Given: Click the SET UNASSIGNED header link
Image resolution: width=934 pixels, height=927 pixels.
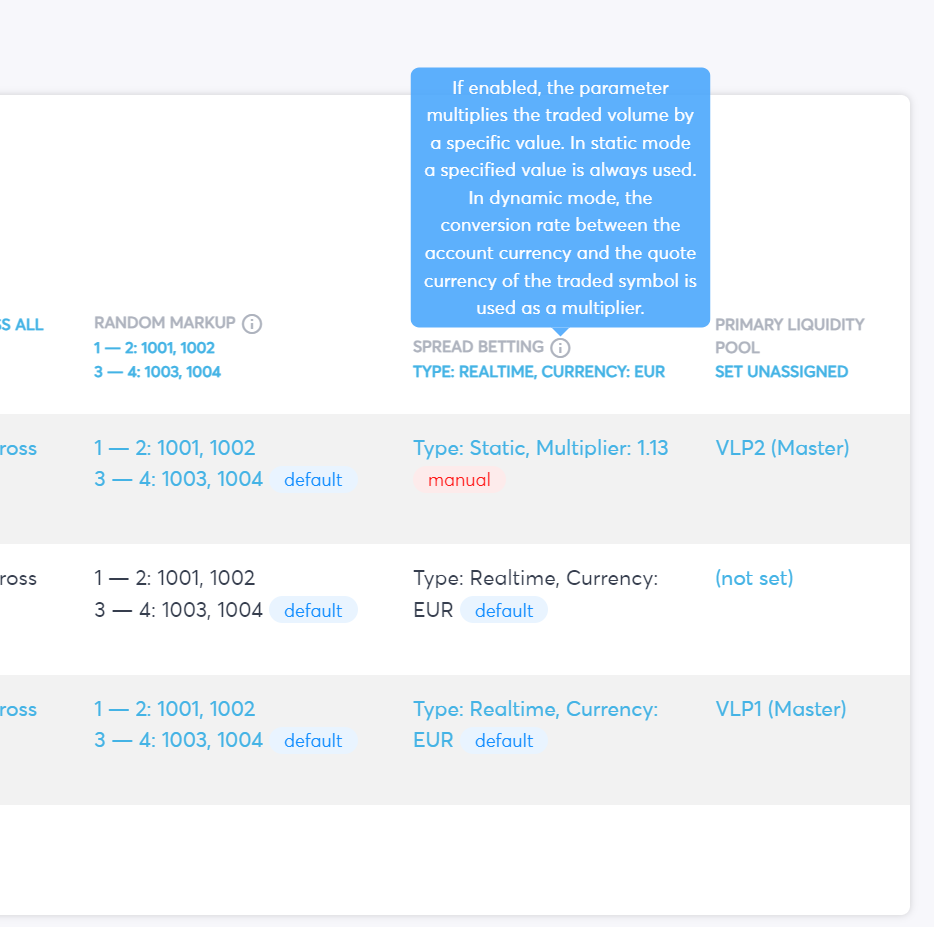Looking at the screenshot, I should click(x=782, y=372).
